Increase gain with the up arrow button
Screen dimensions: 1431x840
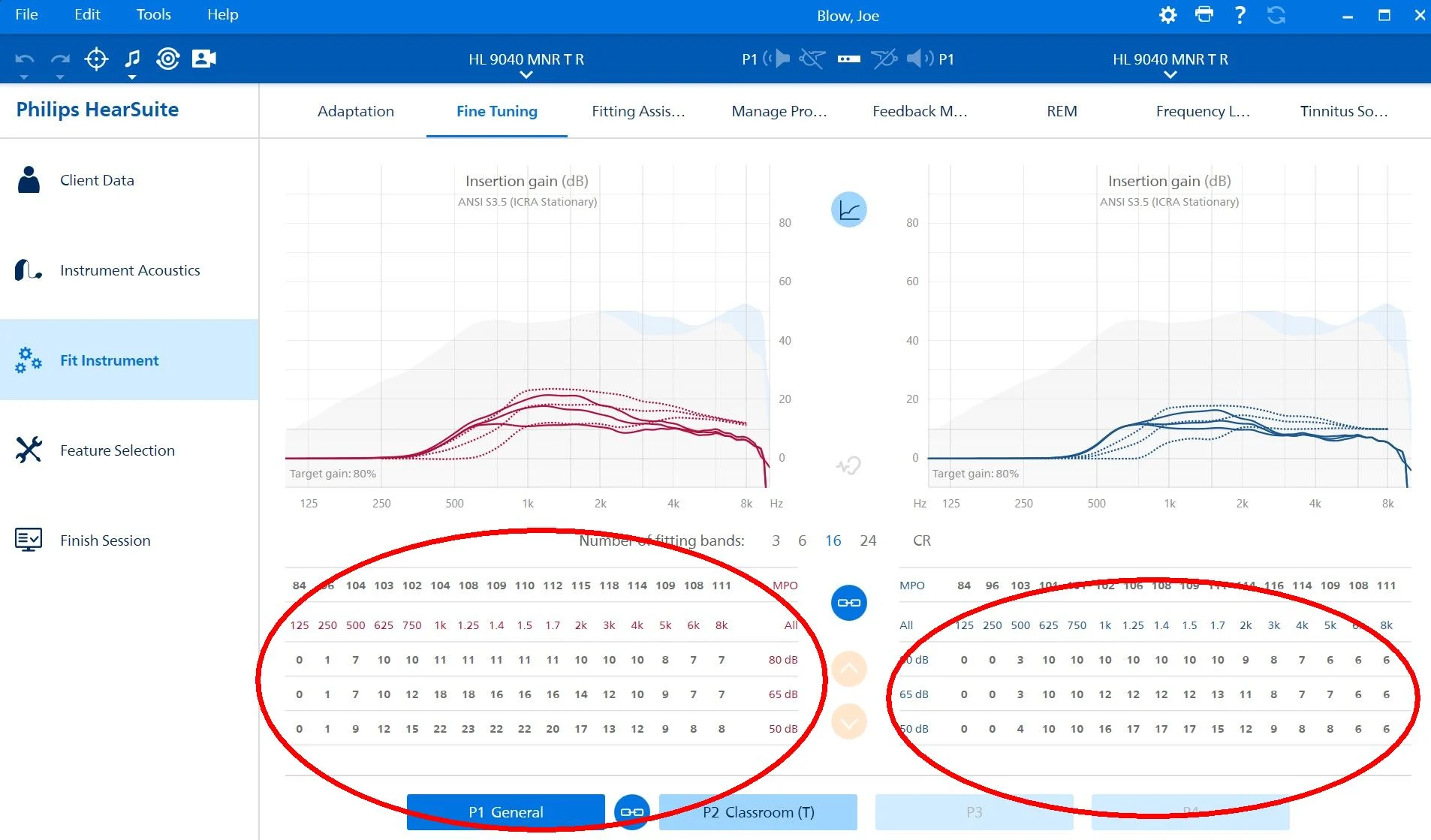848,669
